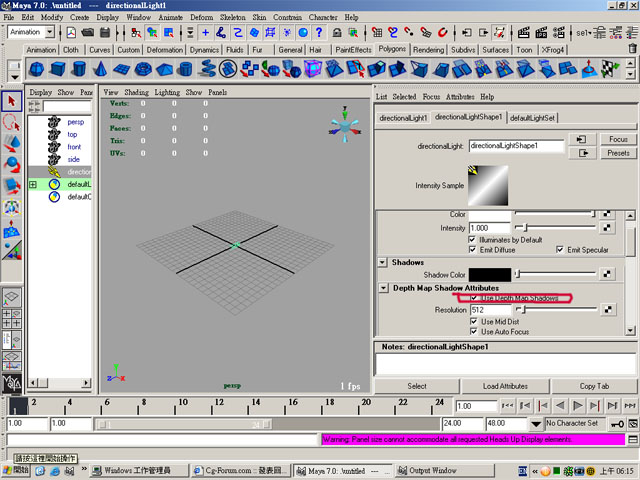
Task: Collapse Depth Map Shadow Attributes section
Action: coord(383,288)
